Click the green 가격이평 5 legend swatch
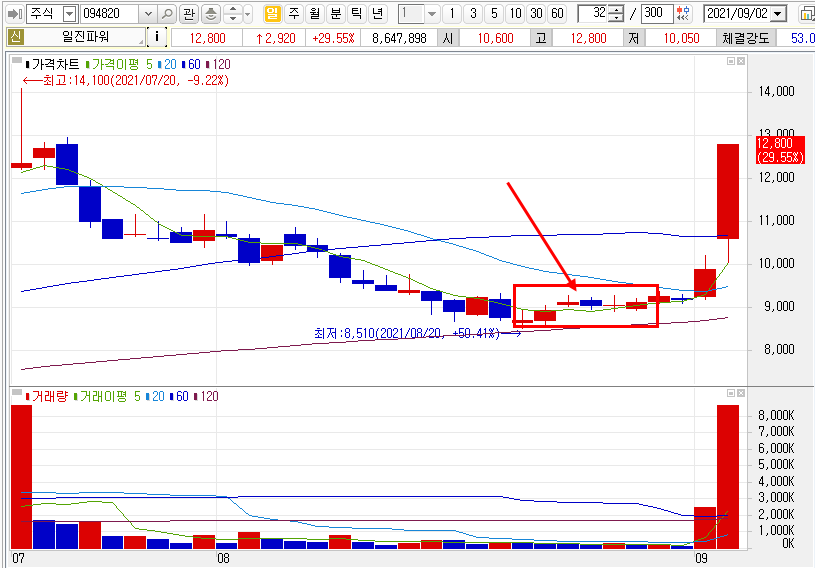815x568 pixels. pos(87,64)
